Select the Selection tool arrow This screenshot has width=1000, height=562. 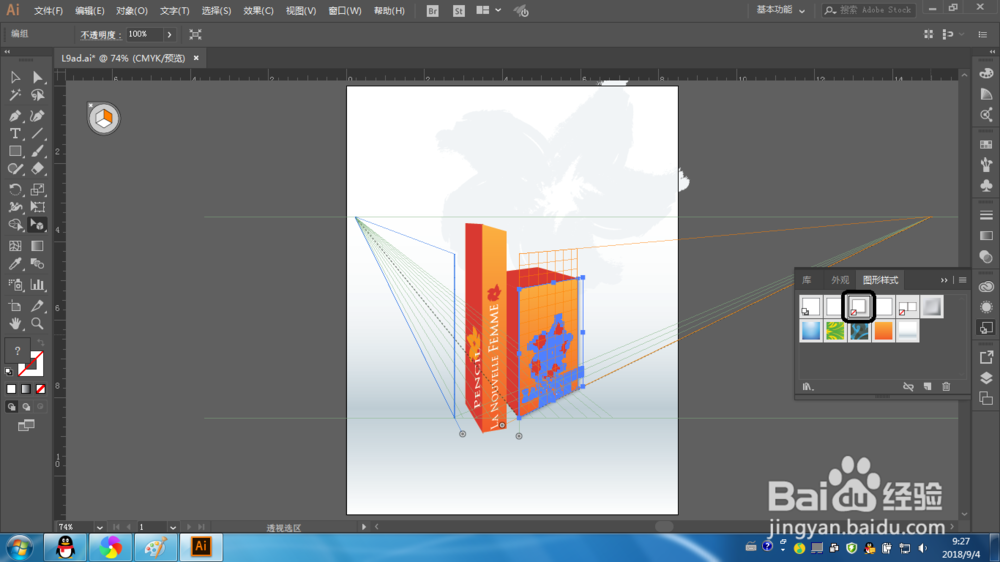[15, 77]
